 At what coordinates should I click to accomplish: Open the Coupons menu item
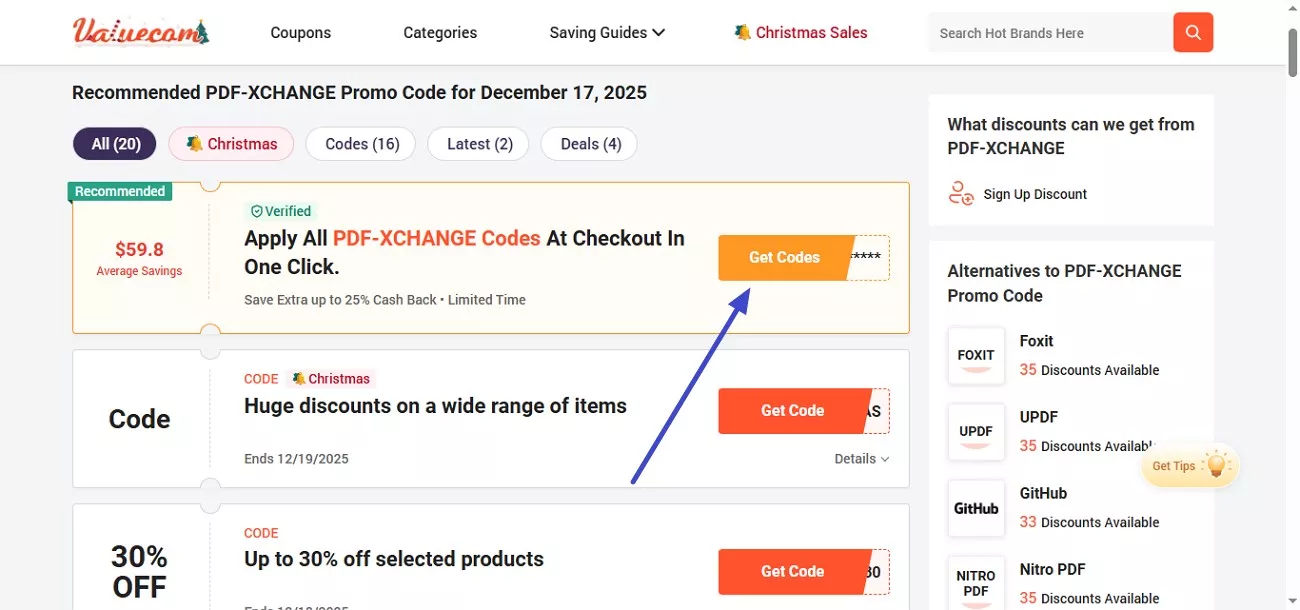(x=300, y=32)
